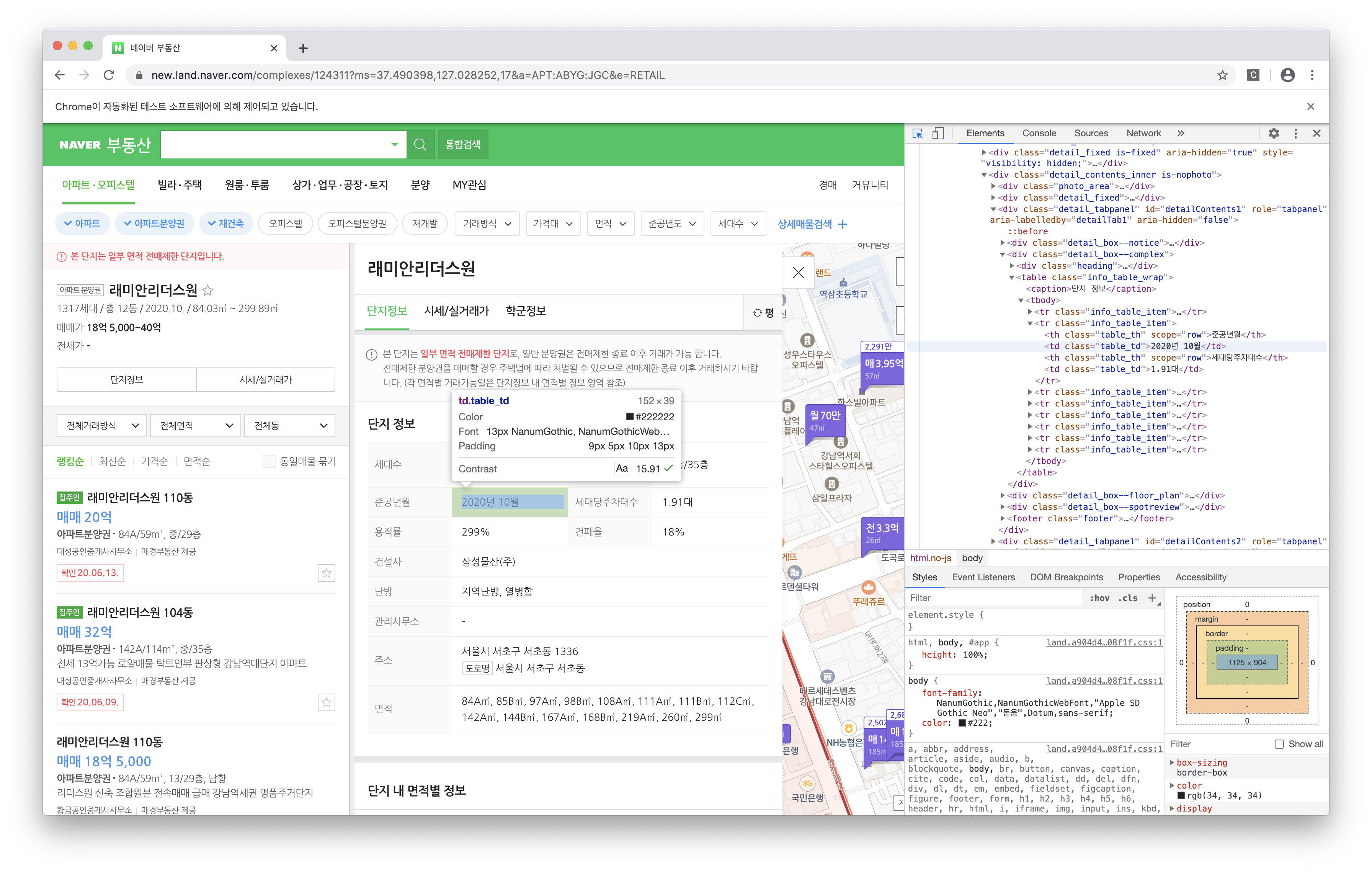Open the 면적 filter dropdown

610,224
